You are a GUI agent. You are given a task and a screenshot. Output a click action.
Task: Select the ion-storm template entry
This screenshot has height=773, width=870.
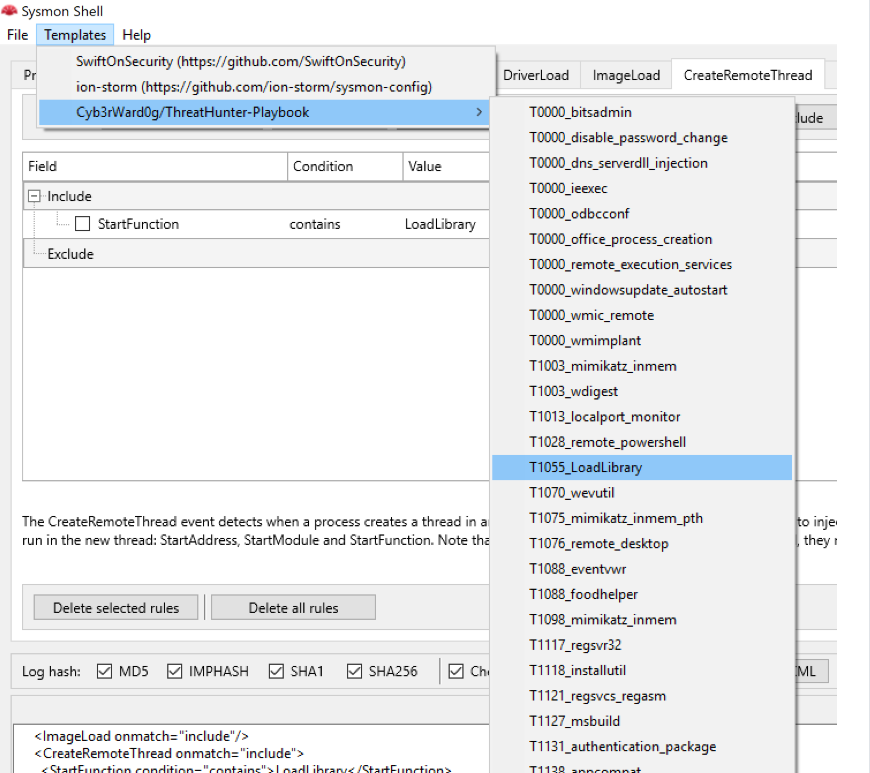click(228, 88)
